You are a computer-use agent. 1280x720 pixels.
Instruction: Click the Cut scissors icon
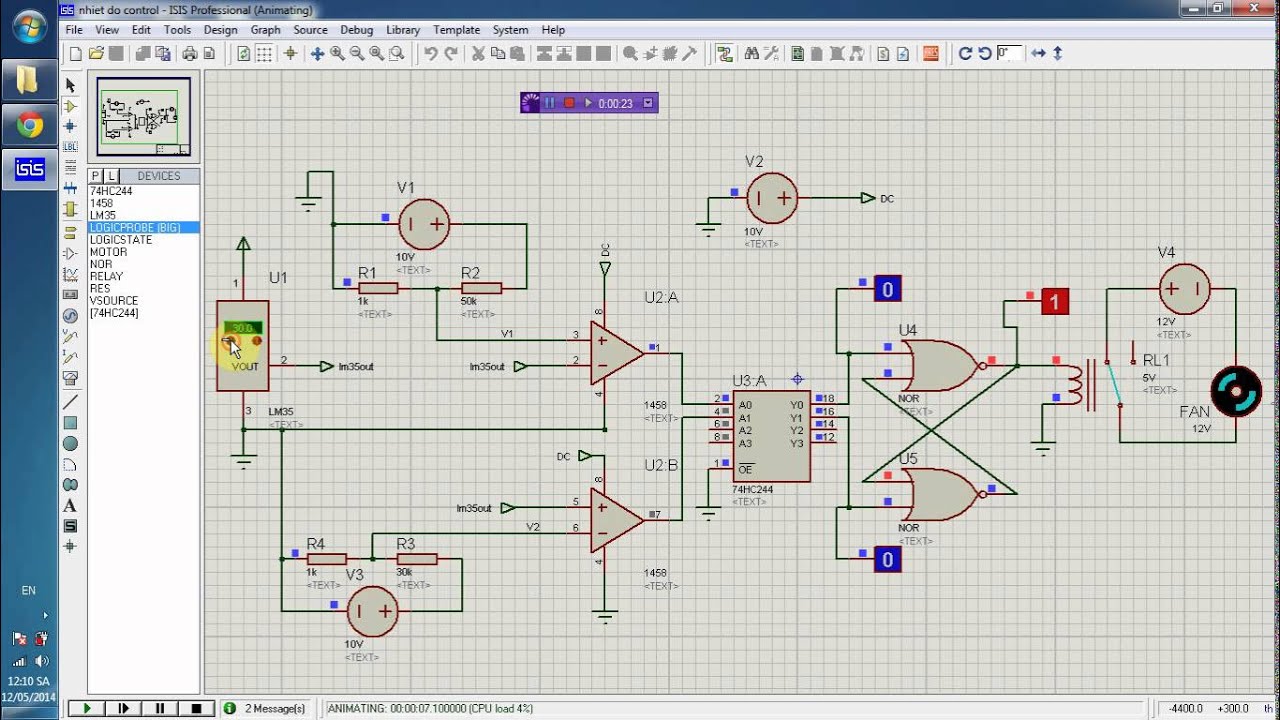[x=478, y=54]
